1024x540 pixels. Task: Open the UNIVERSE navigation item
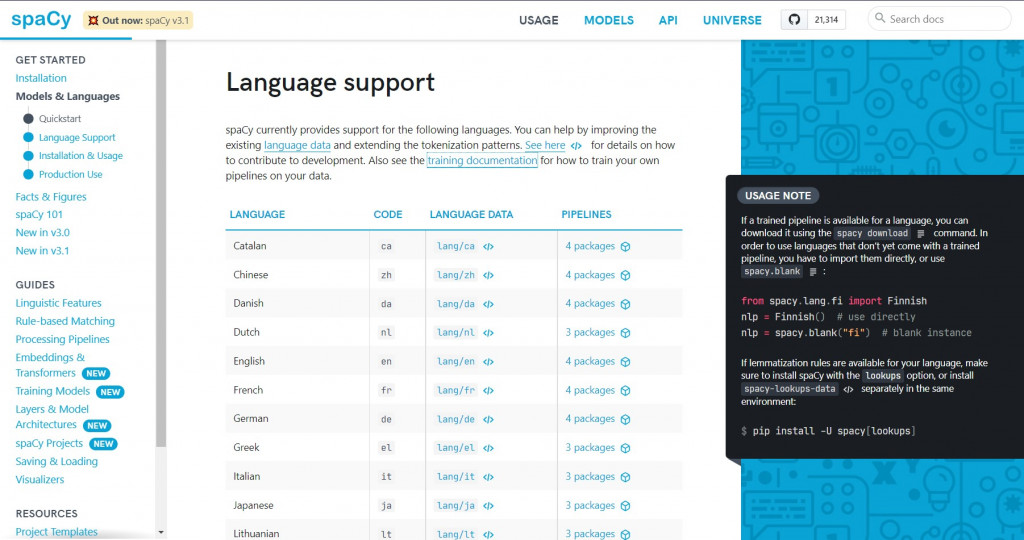pyautogui.click(x=732, y=20)
